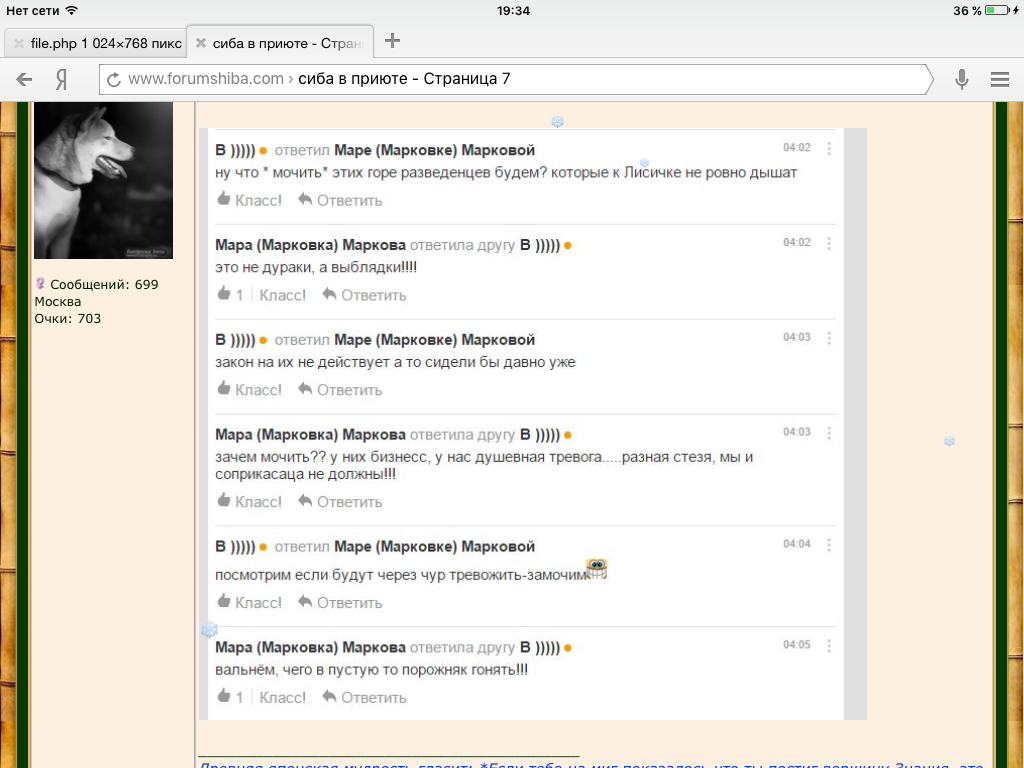The image size is (1024, 768).
Task: Reply to the 'зачем мочить' comment
Action: click(x=340, y=502)
